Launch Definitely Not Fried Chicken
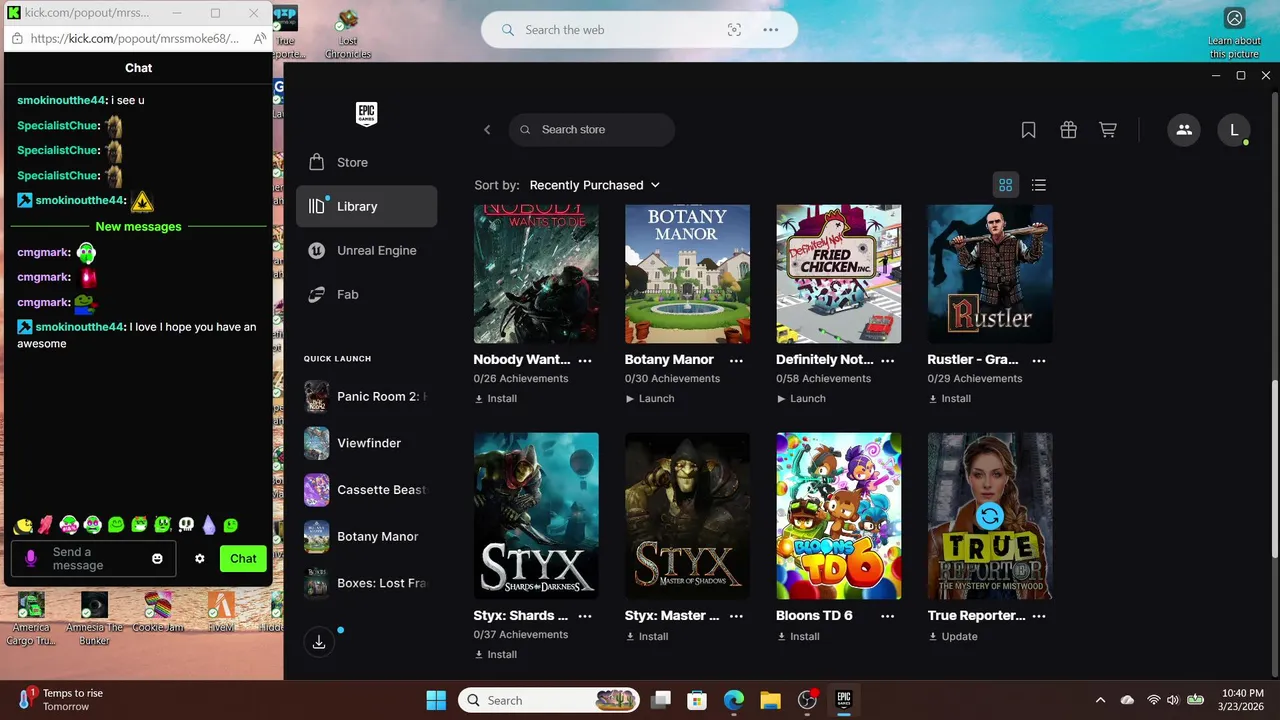The image size is (1280, 720). 801,398
